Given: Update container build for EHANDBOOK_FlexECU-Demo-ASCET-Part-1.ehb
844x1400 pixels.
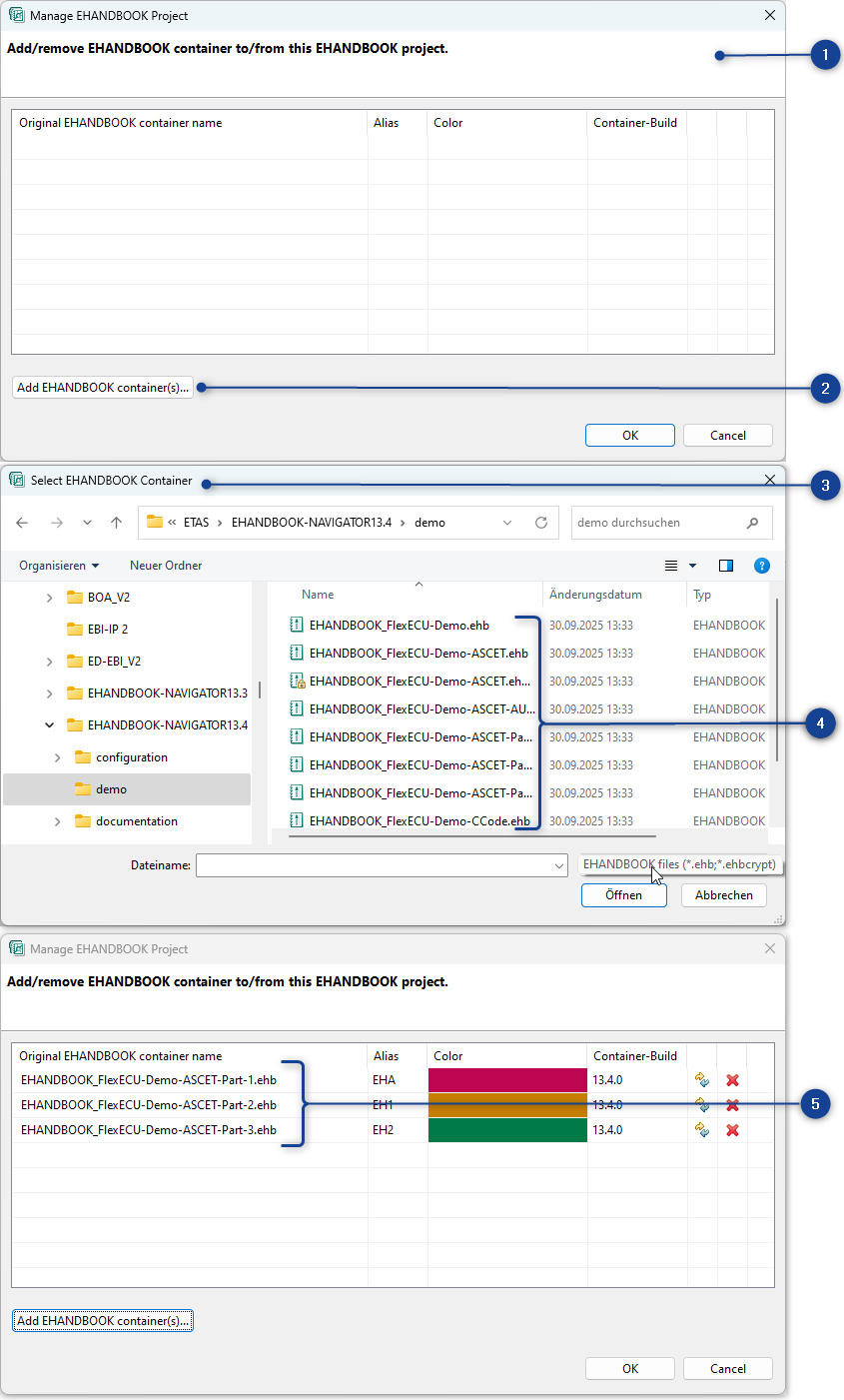Looking at the screenshot, I should [x=702, y=1079].
